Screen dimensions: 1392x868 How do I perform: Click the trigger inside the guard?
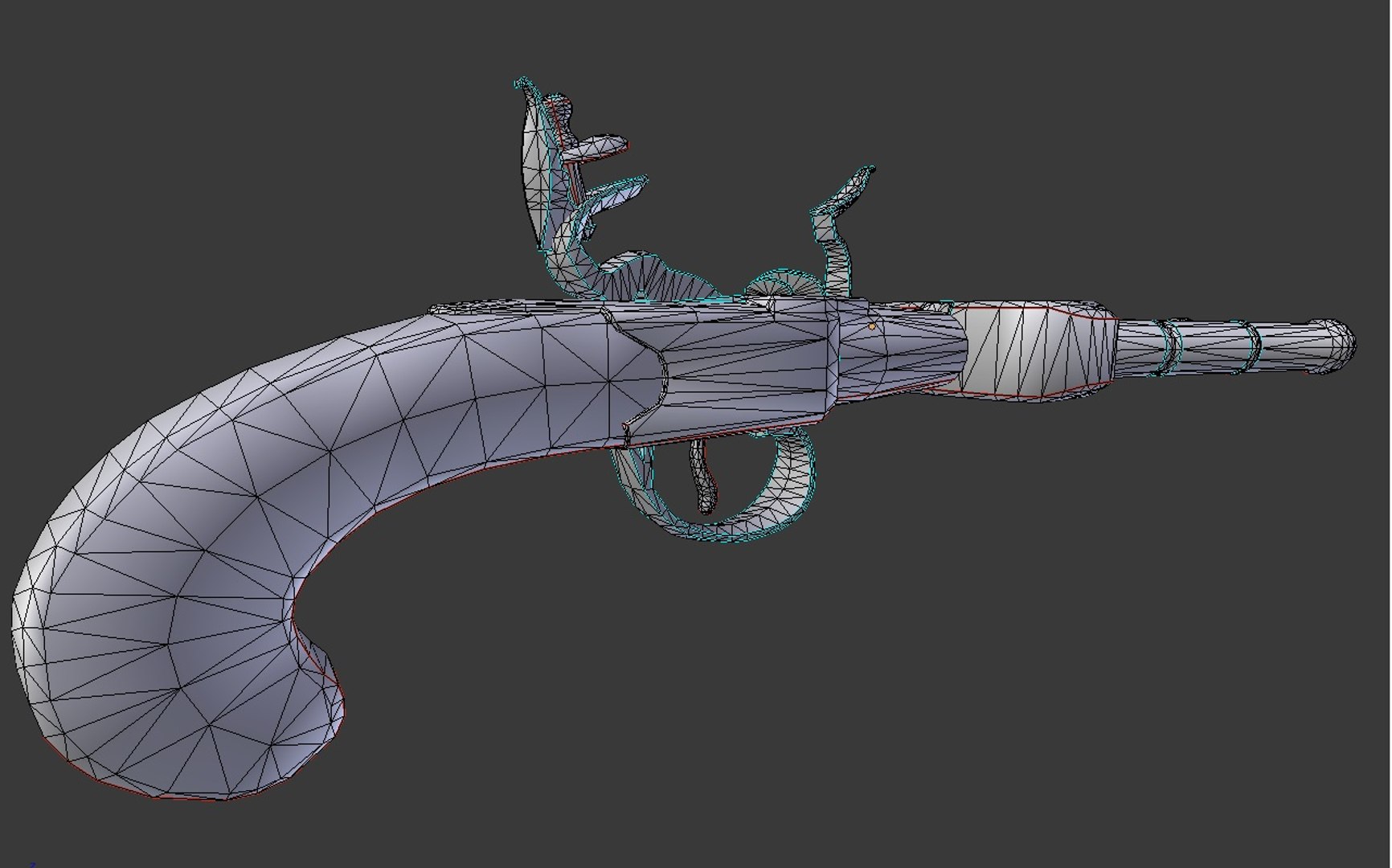pyautogui.click(x=703, y=476)
